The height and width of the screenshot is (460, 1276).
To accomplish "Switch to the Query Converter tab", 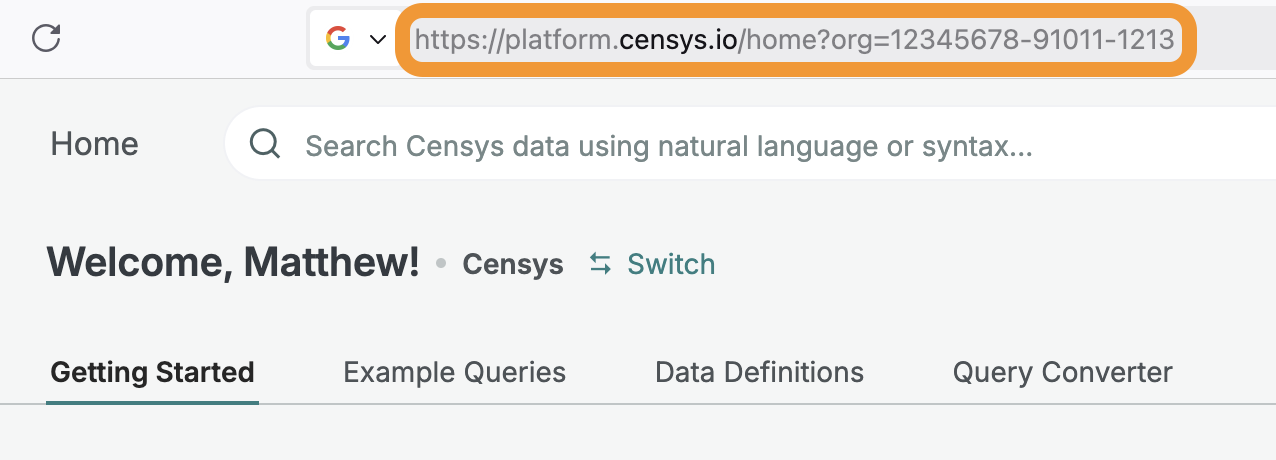I will tap(1062, 373).
